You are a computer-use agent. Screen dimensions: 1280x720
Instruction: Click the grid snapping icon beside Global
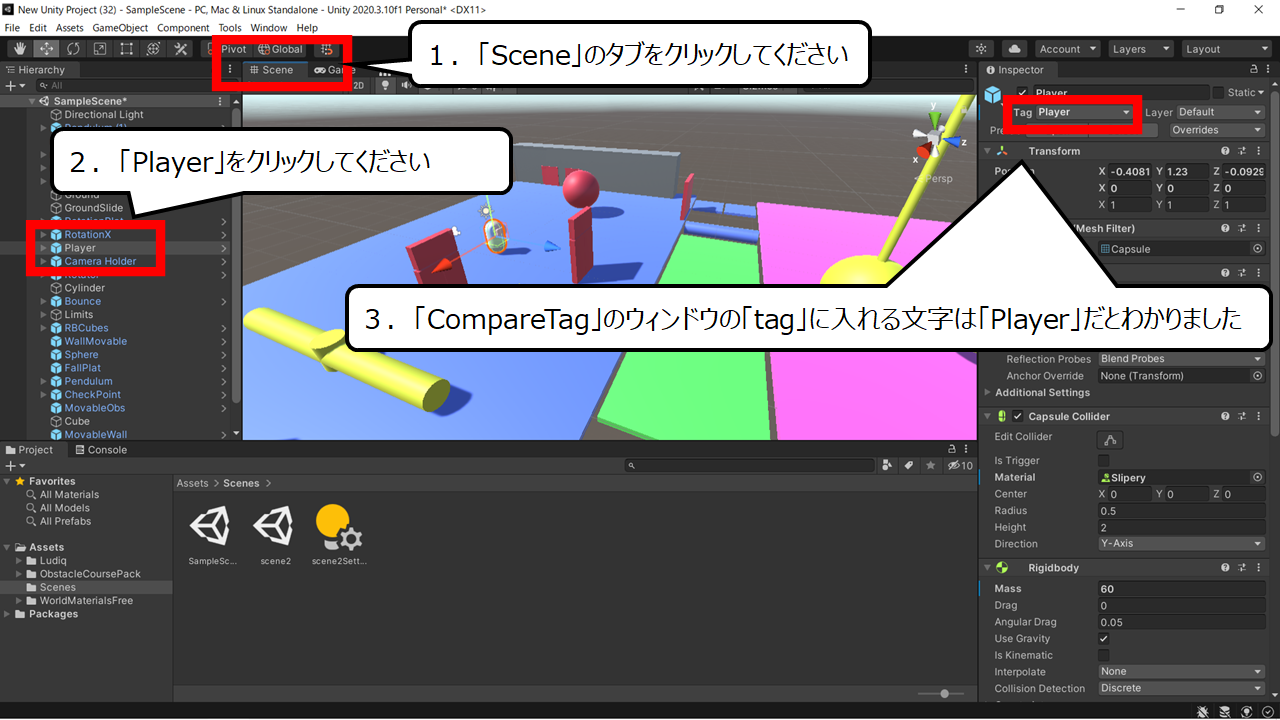tap(327, 49)
